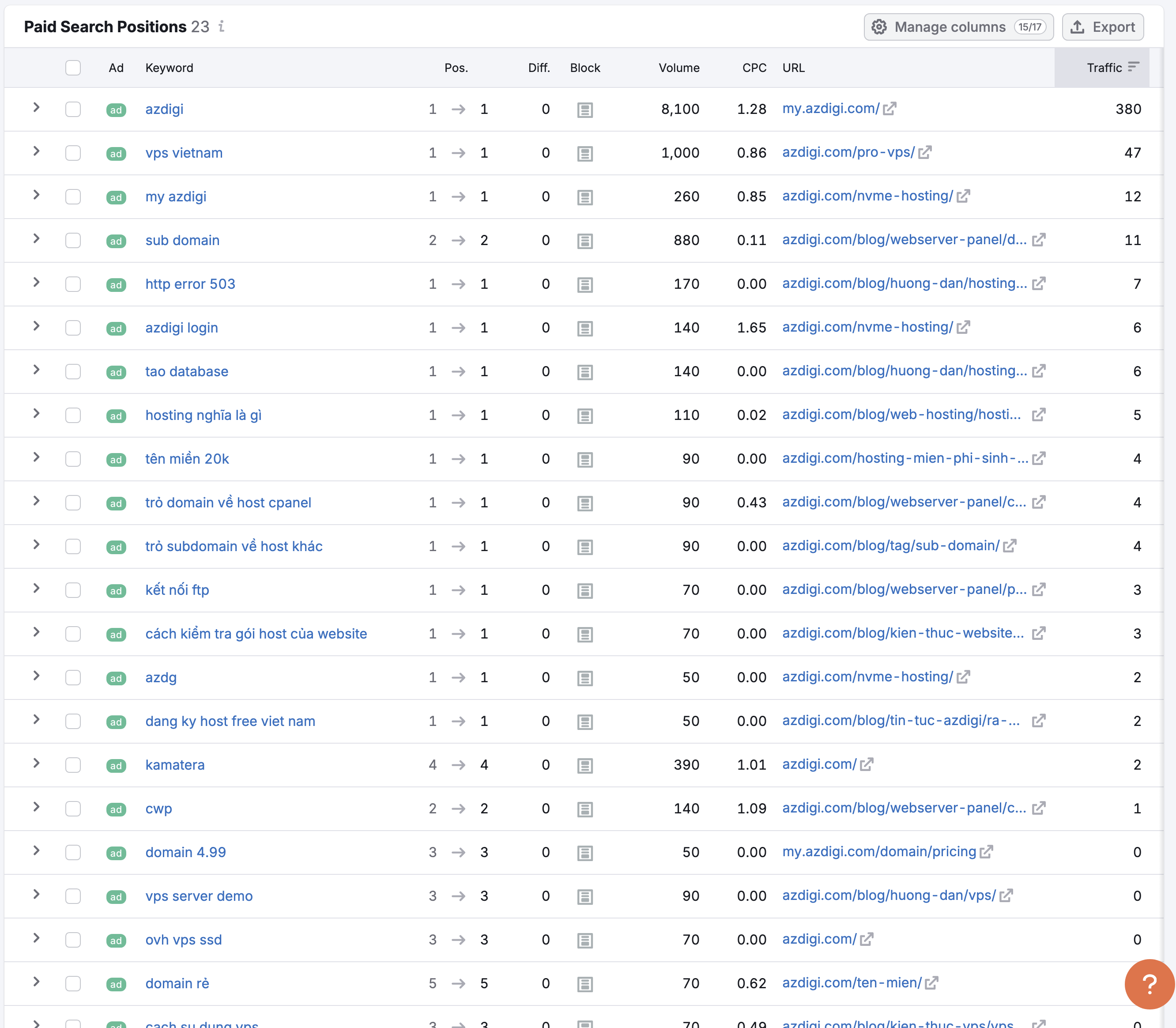The height and width of the screenshot is (1028, 1176).
Task: Click CPC value 1.65 for azdigi login
Action: pyautogui.click(x=752, y=328)
